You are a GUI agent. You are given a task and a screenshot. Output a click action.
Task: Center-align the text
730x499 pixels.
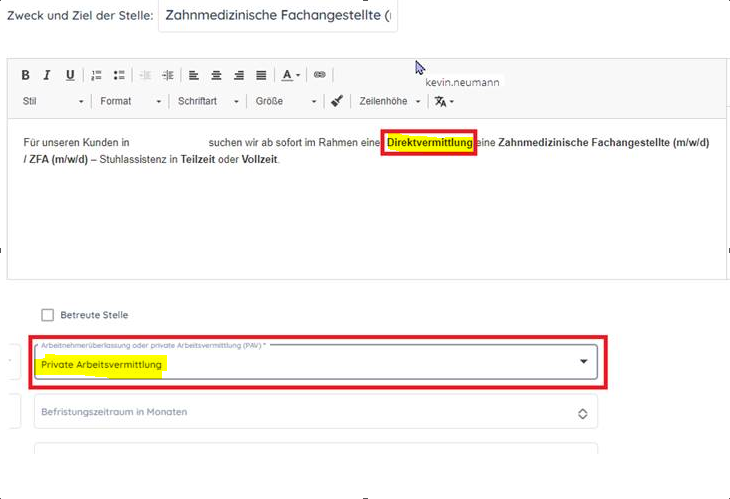point(216,75)
